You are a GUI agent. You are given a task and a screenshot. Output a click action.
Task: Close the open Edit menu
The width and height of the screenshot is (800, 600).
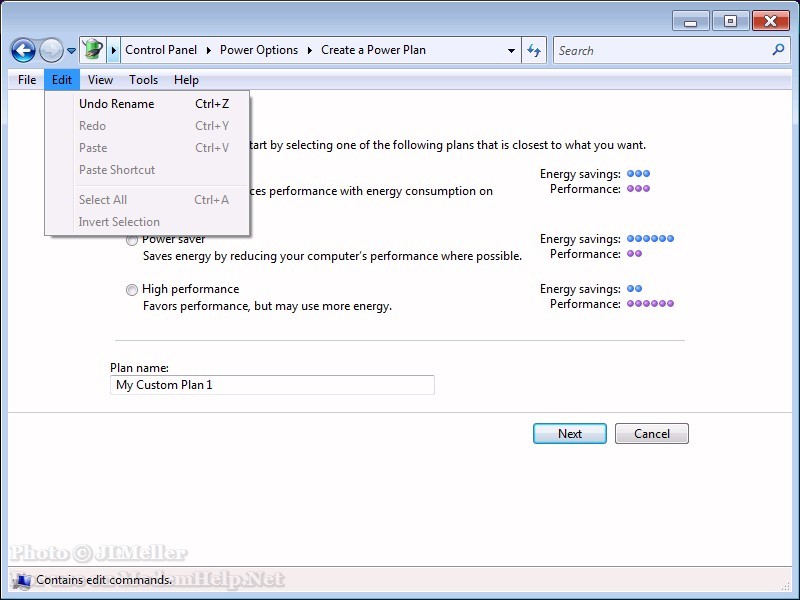[x=62, y=80]
